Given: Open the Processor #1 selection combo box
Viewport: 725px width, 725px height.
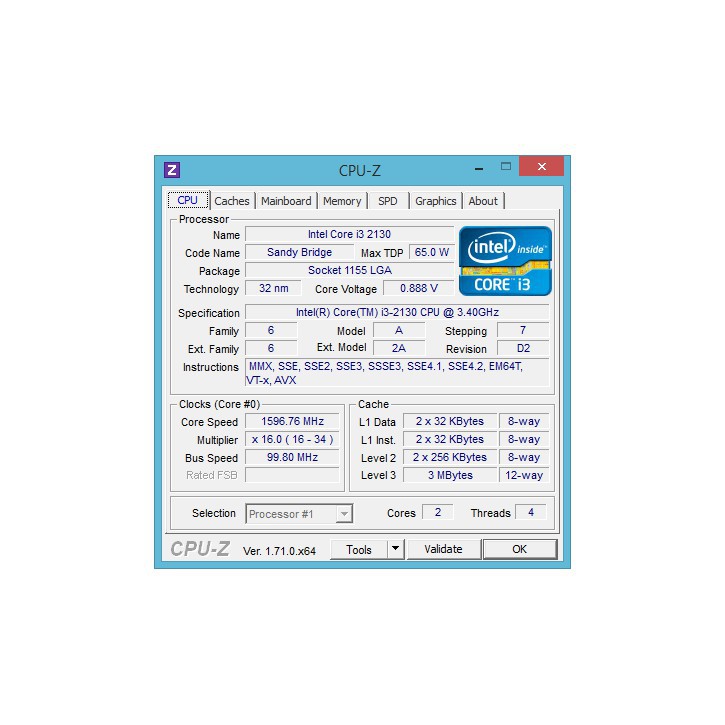Looking at the screenshot, I should (x=299, y=514).
